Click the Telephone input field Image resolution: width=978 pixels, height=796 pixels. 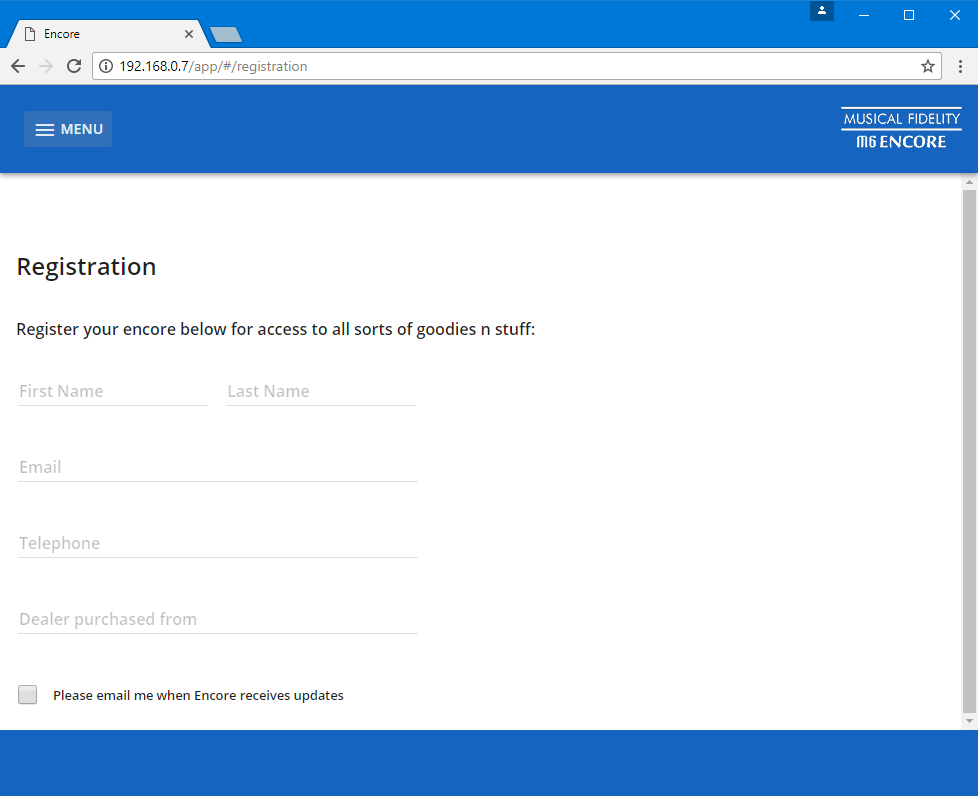[218, 543]
